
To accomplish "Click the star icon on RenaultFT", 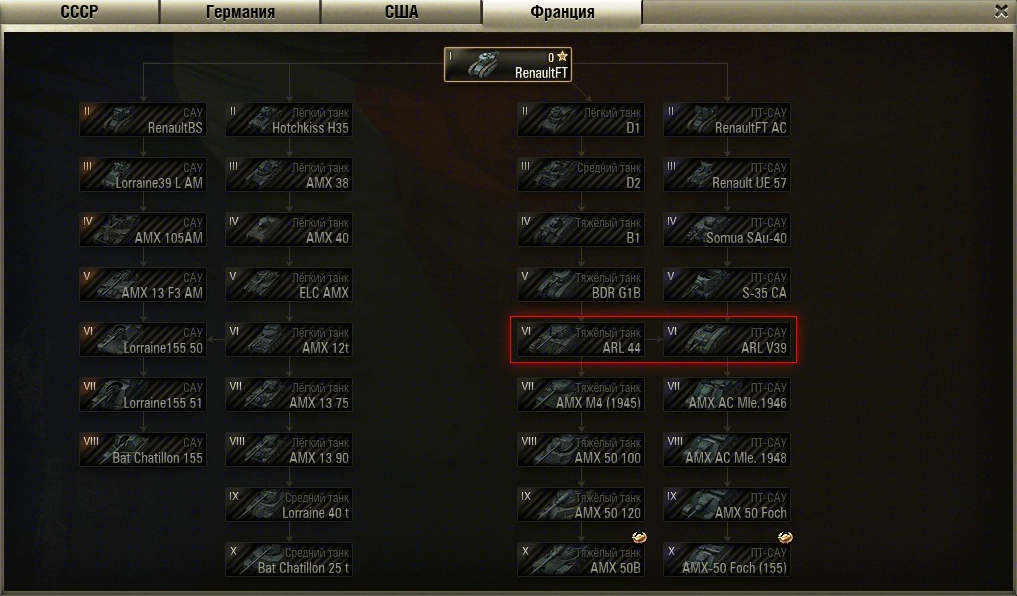I will click(562, 56).
